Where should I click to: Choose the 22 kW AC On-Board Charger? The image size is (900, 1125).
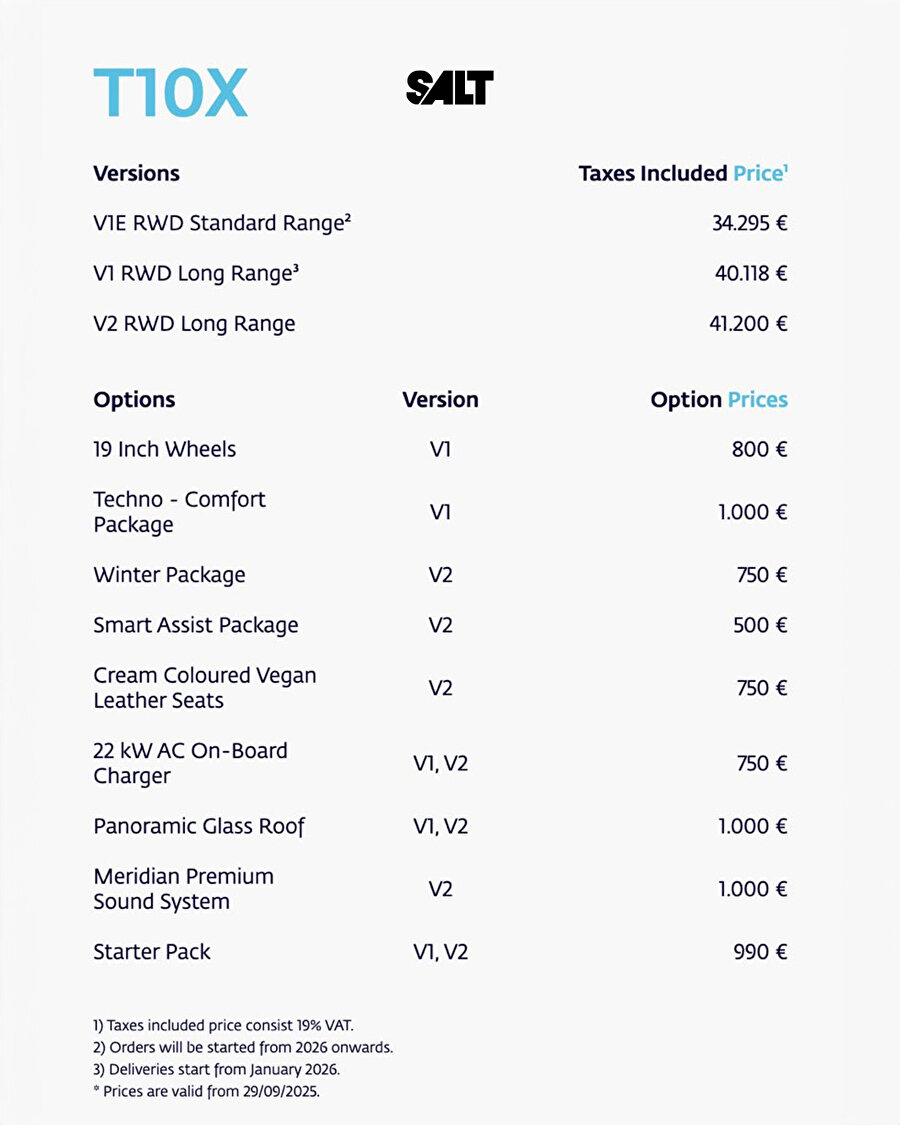click(190, 763)
